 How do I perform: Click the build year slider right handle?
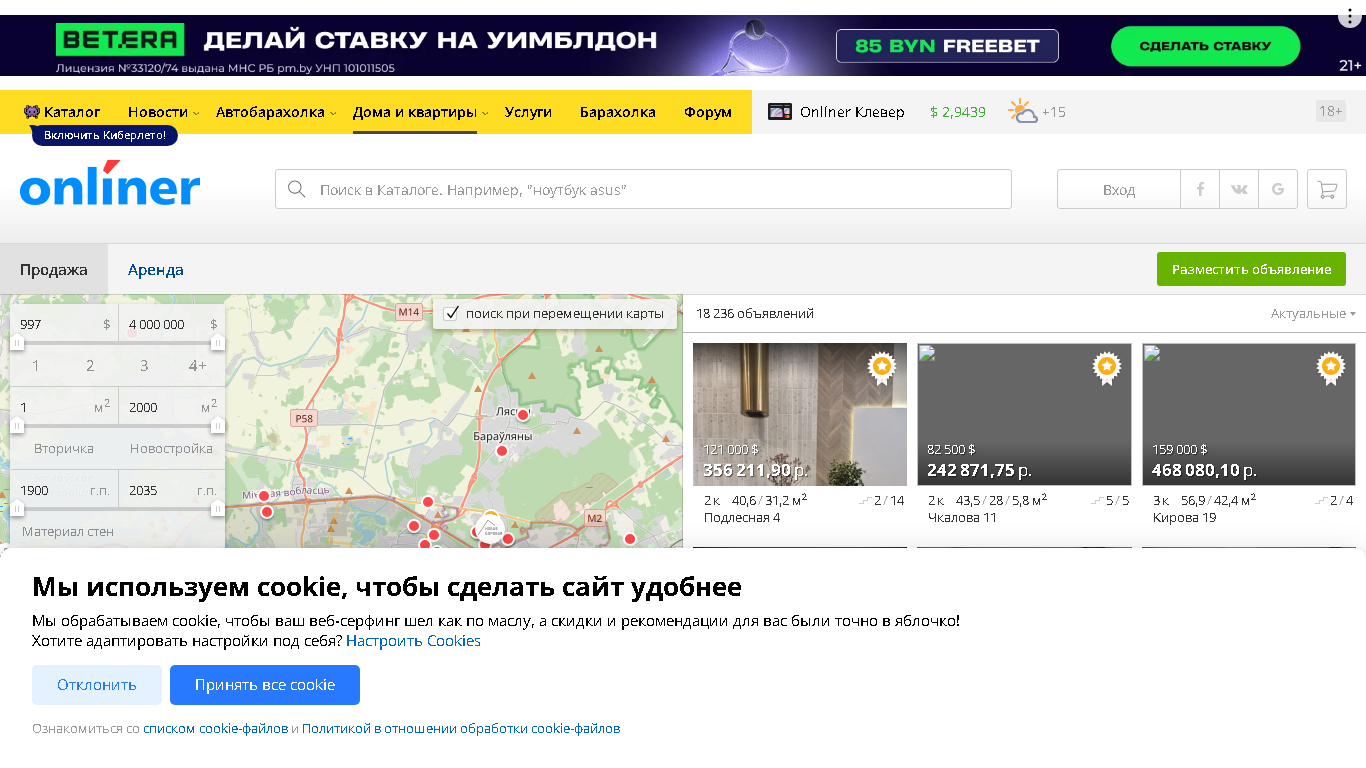[217, 508]
